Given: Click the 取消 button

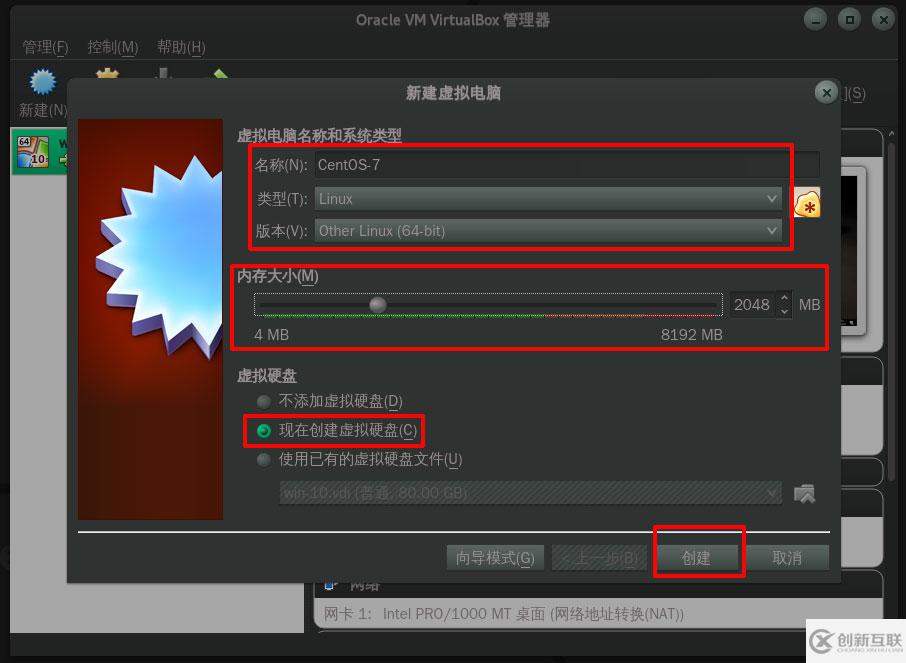Looking at the screenshot, I should coord(787,558).
